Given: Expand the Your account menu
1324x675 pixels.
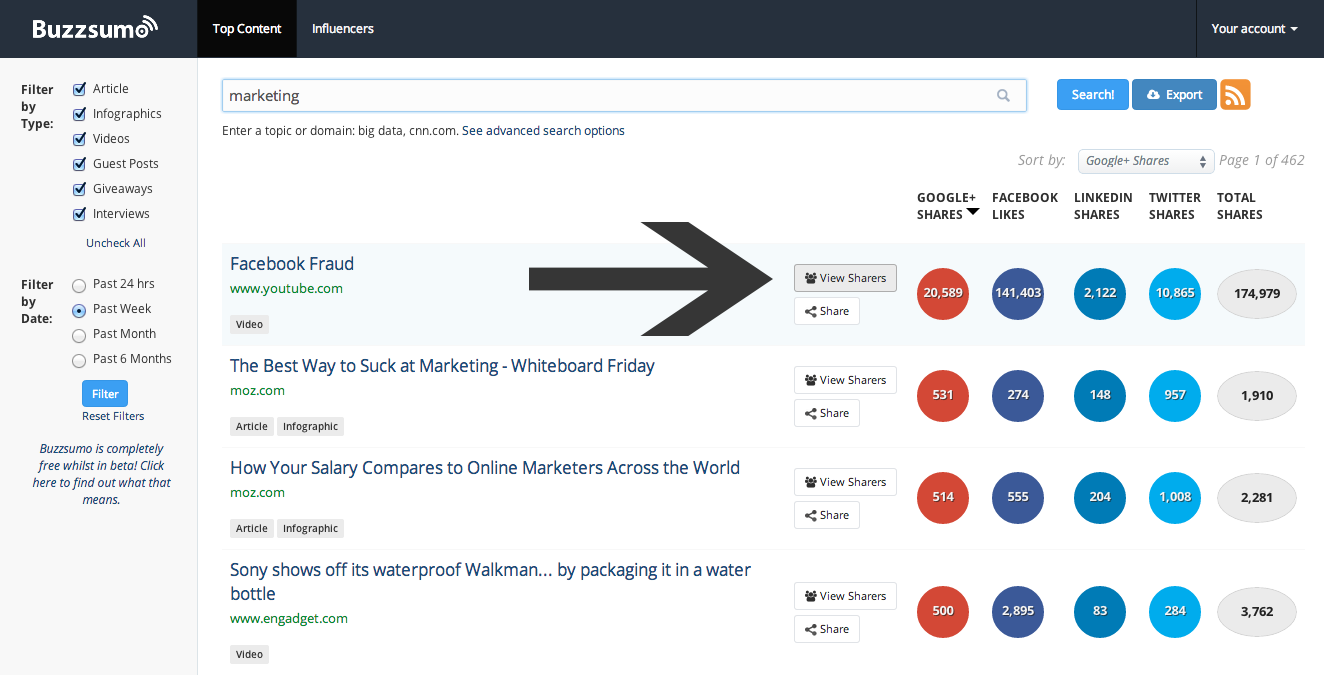Looking at the screenshot, I should pos(1254,29).
